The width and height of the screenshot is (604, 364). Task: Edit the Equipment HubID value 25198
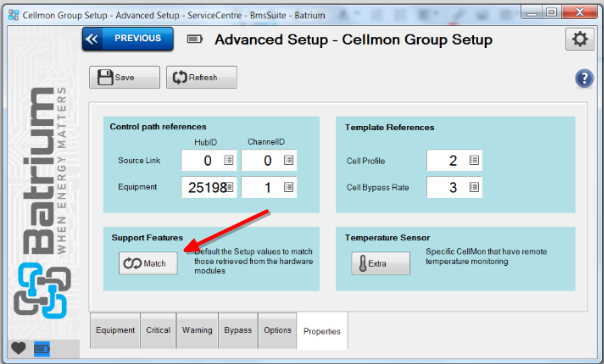209,187
